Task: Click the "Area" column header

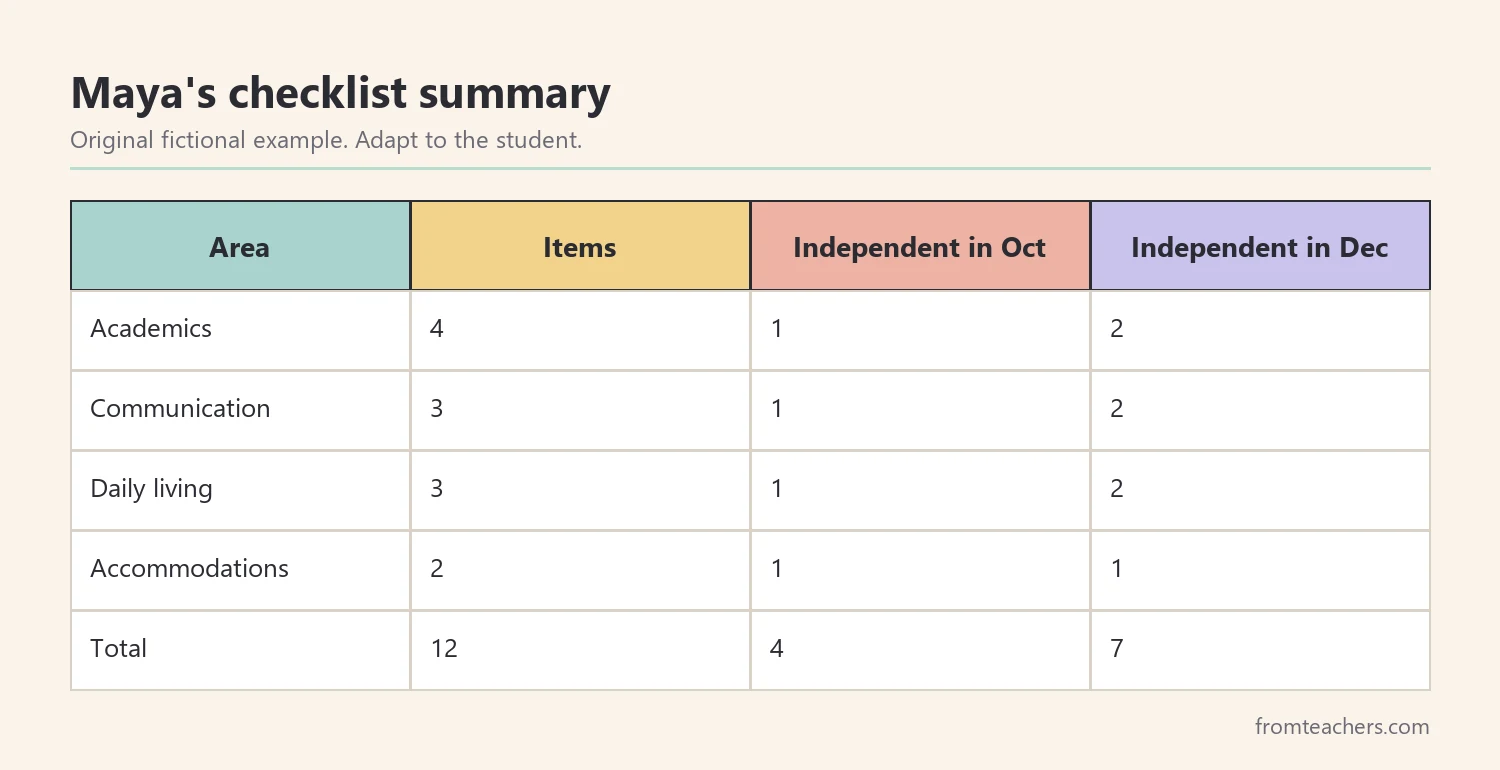Action: [240, 247]
